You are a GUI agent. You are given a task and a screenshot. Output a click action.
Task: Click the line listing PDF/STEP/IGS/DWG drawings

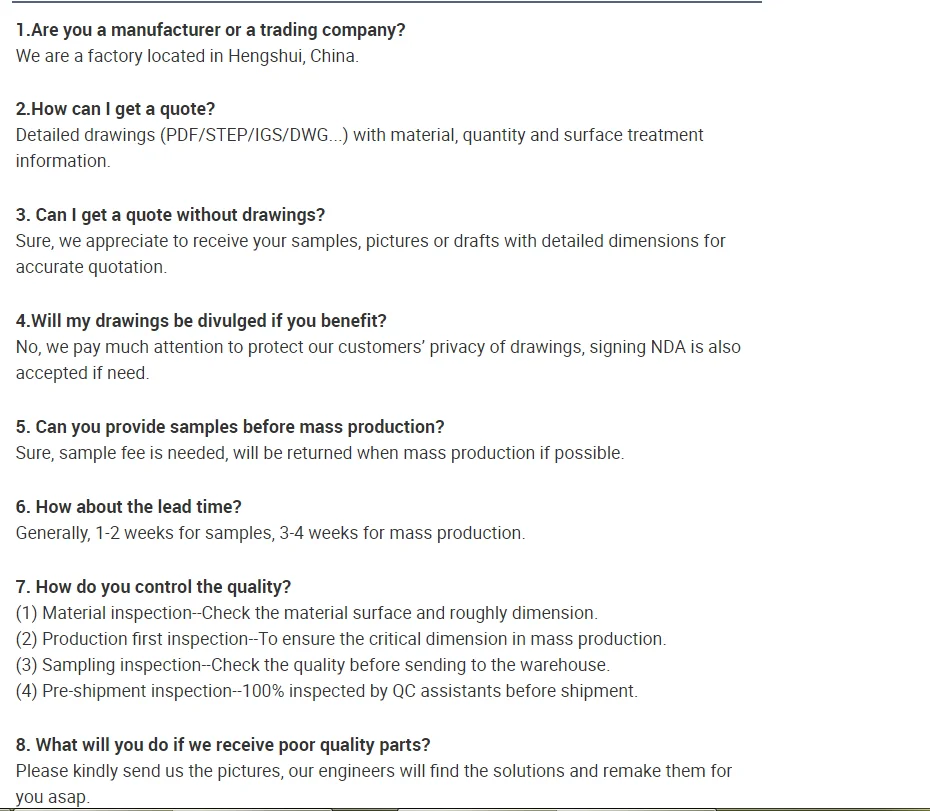359,135
